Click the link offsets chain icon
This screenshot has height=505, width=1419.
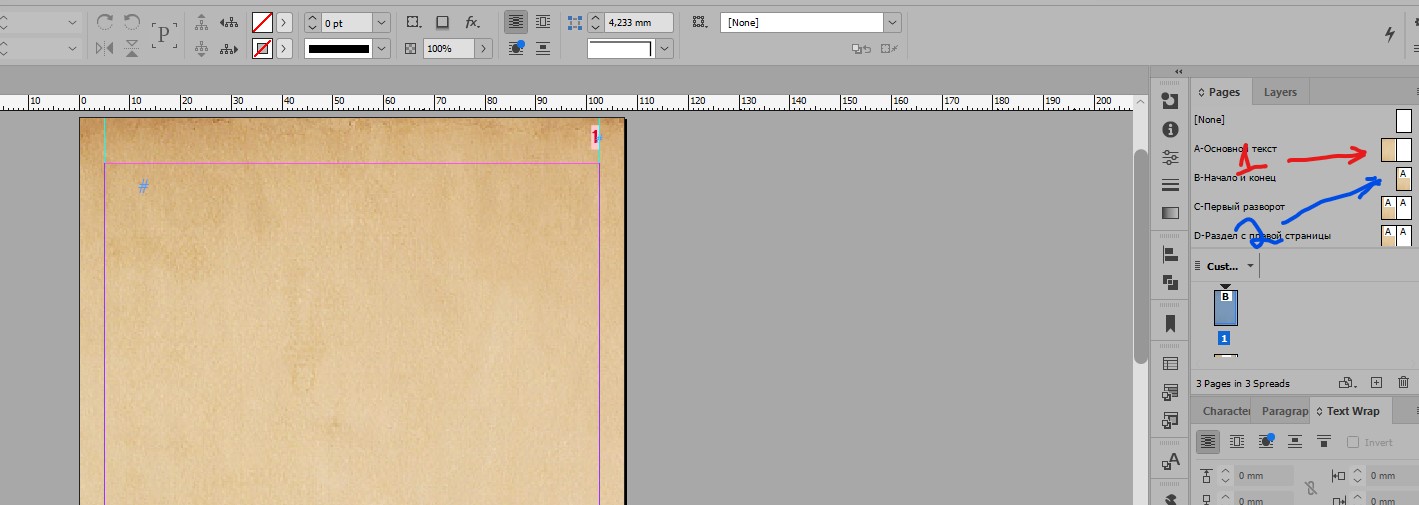[x=1310, y=489]
